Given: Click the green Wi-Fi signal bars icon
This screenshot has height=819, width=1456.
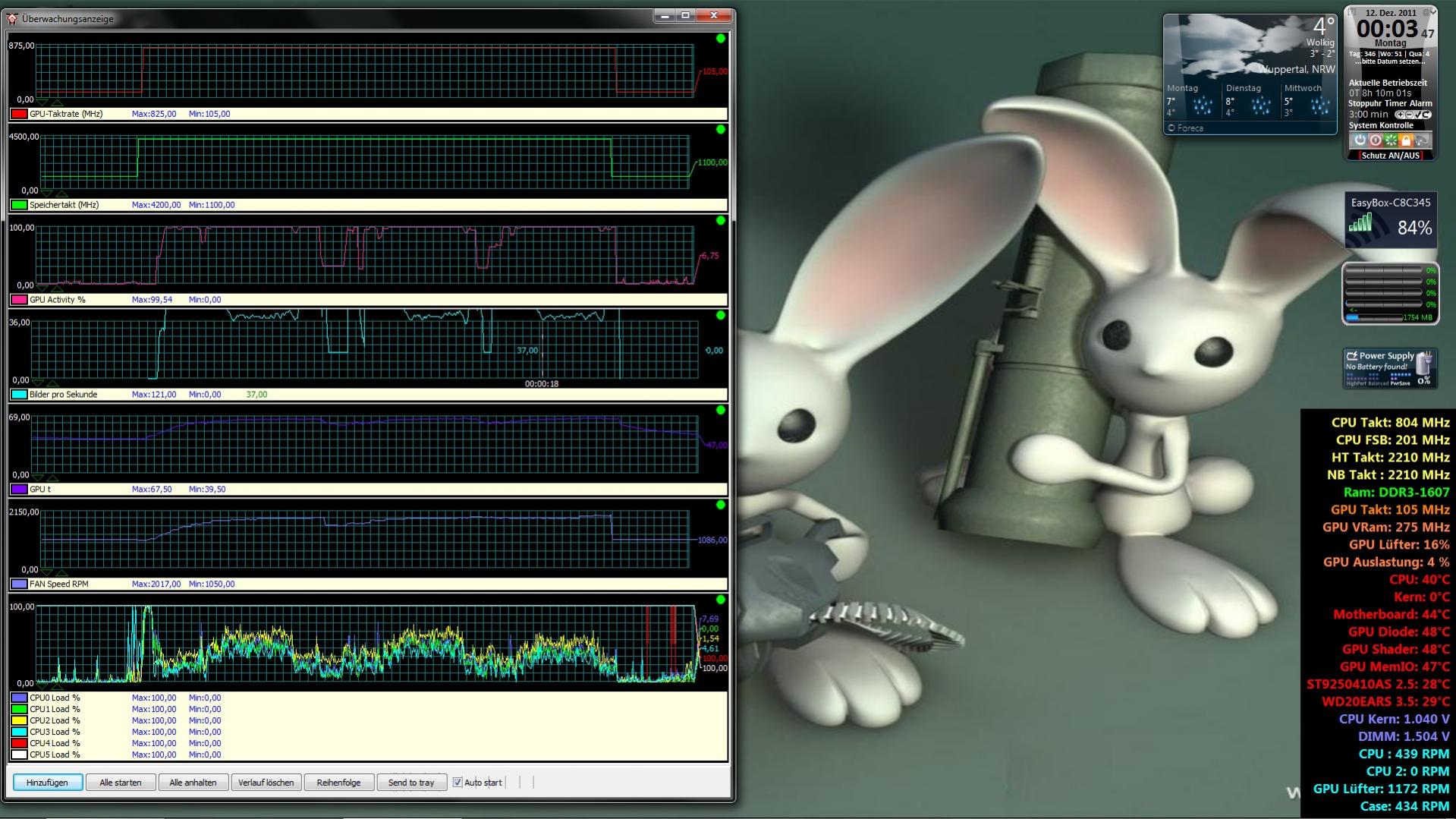Looking at the screenshot, I should pyautogui.click(x=1360, y=222).
